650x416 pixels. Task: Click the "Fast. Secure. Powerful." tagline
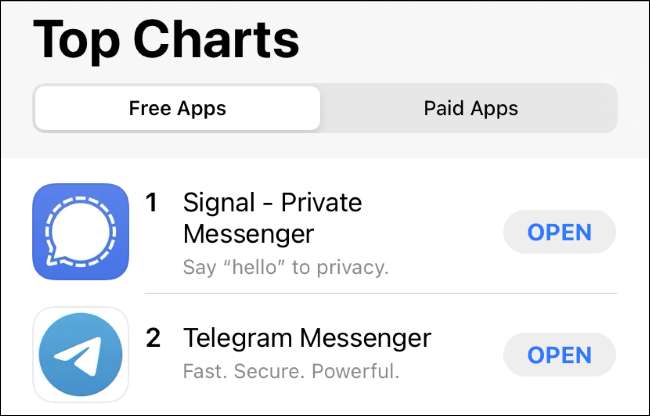291,371
